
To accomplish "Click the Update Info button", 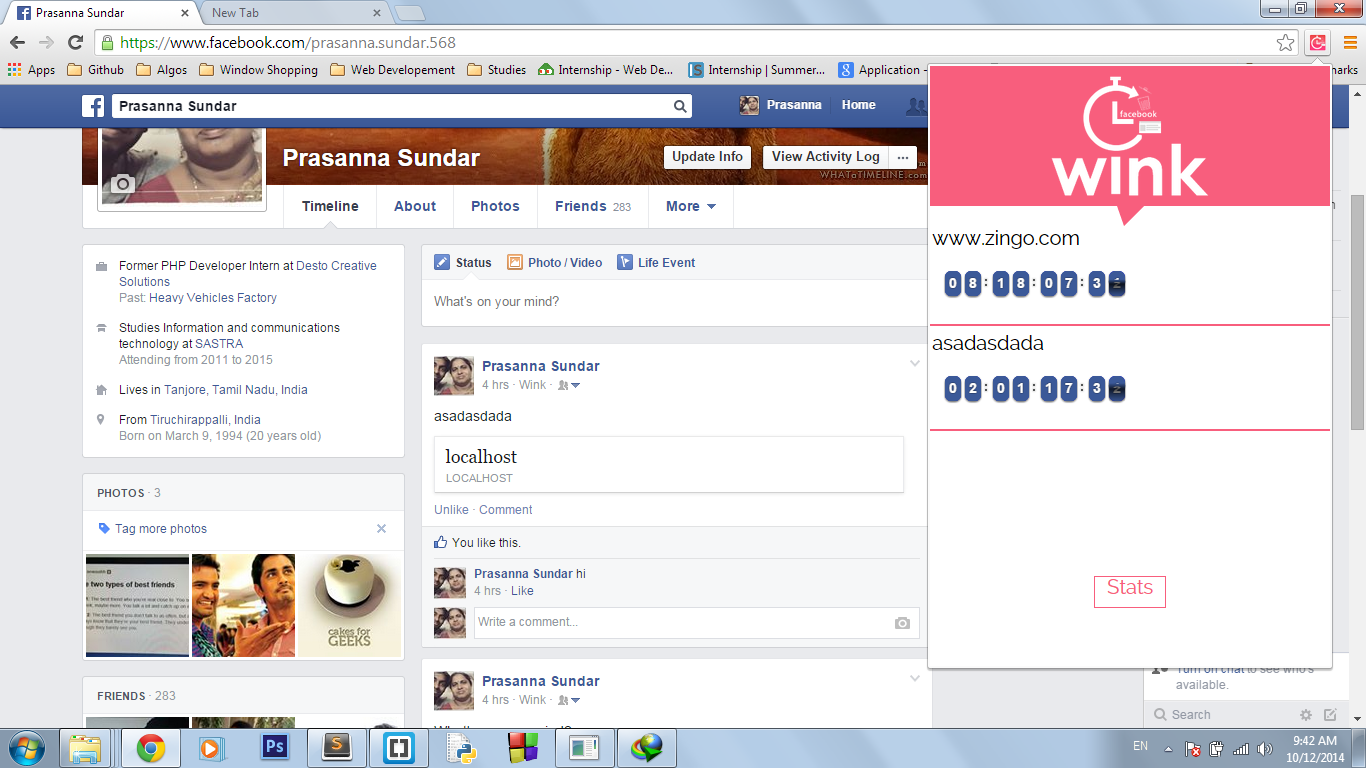I will (707, 157).
